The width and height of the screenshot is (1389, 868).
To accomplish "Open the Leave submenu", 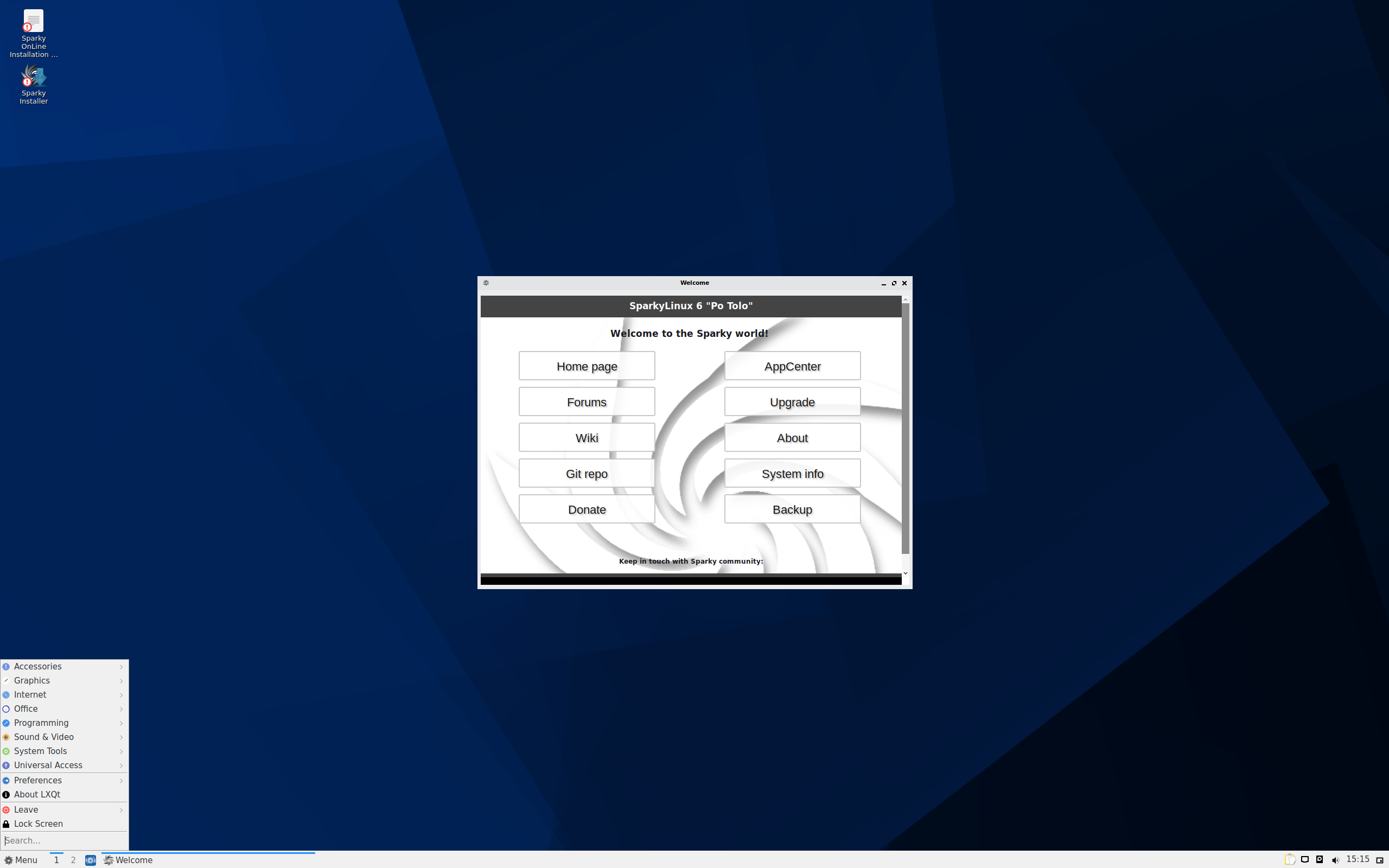I will click(x=63, y=809).
